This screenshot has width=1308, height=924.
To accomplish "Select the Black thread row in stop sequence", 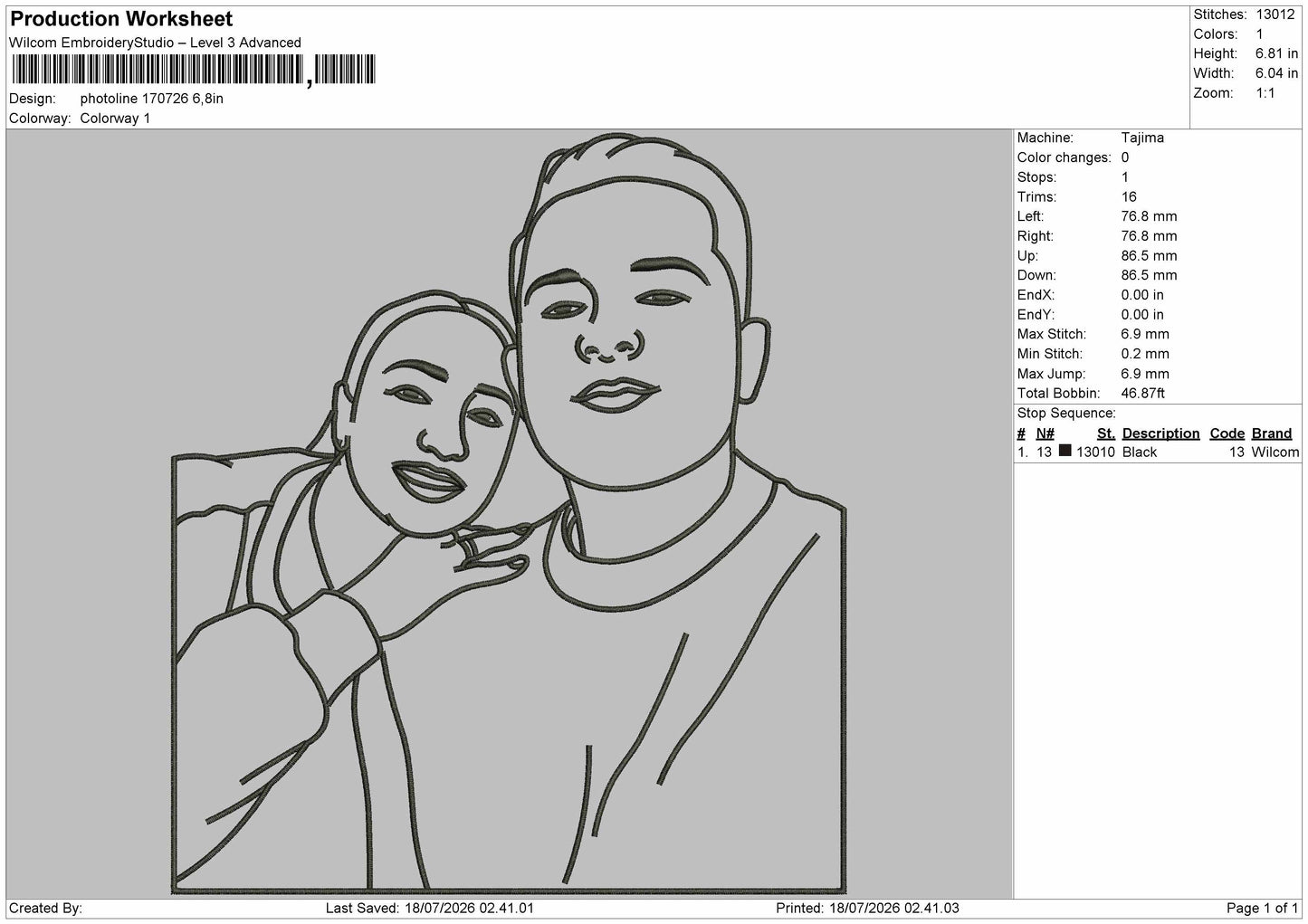I will click(1158, 452).
